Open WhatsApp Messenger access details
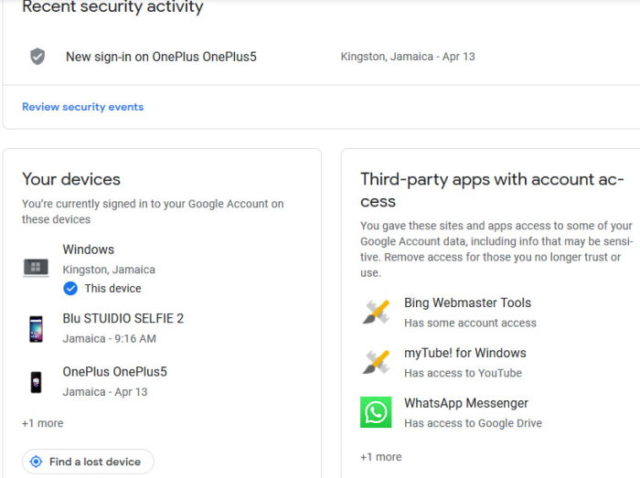This screenshot has width=640, height=478. [466, 403]
